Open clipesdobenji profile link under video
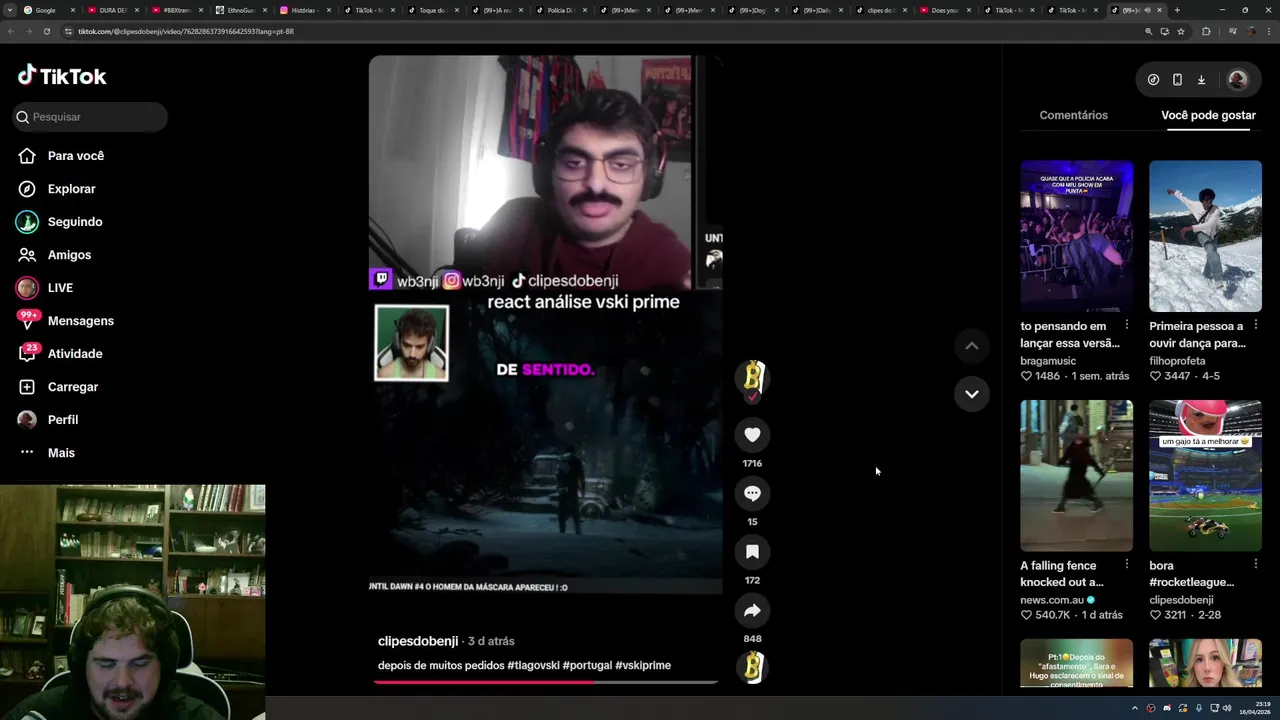 tap(418, 641)
